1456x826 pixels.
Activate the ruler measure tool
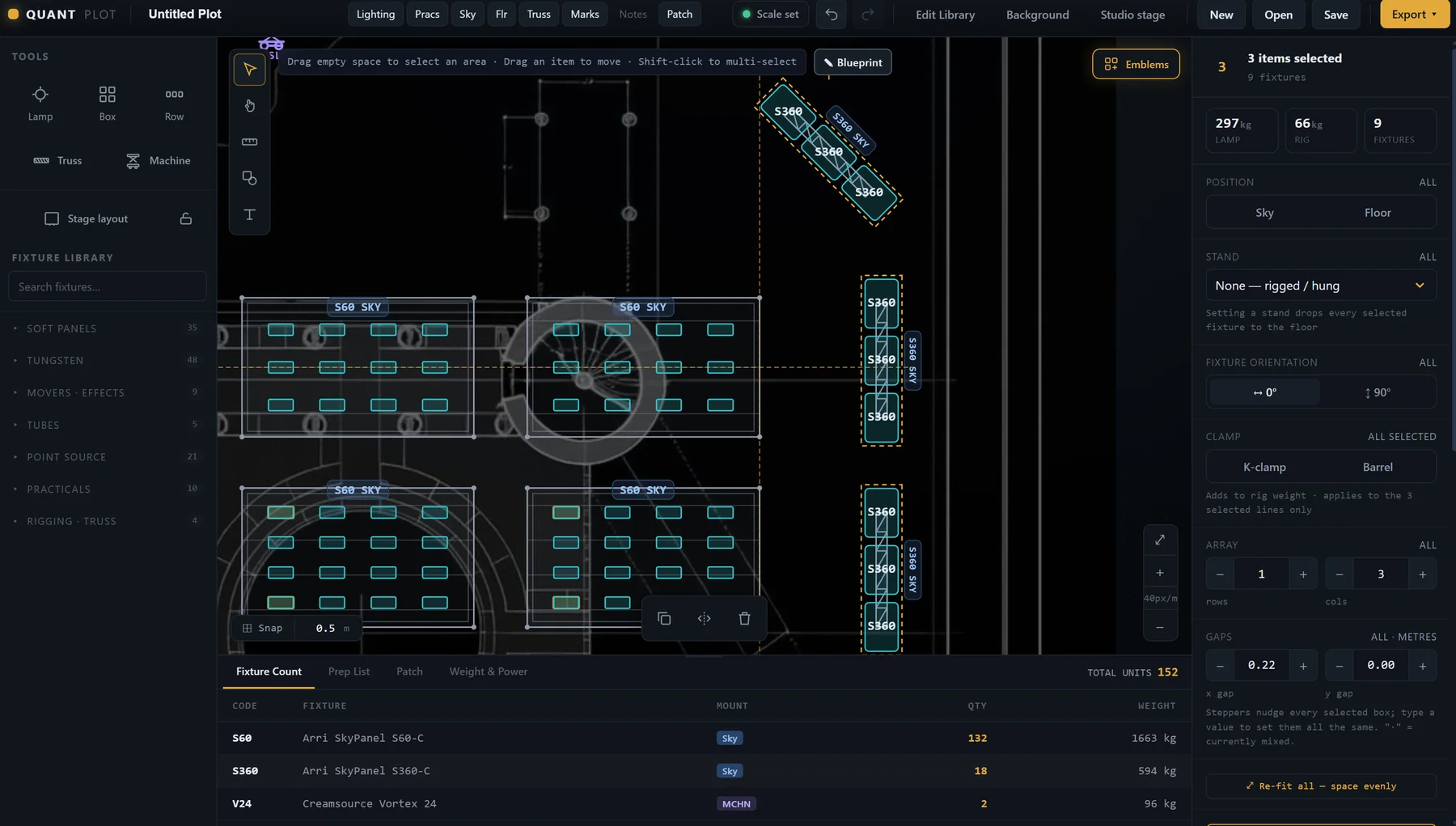point(250,142)
